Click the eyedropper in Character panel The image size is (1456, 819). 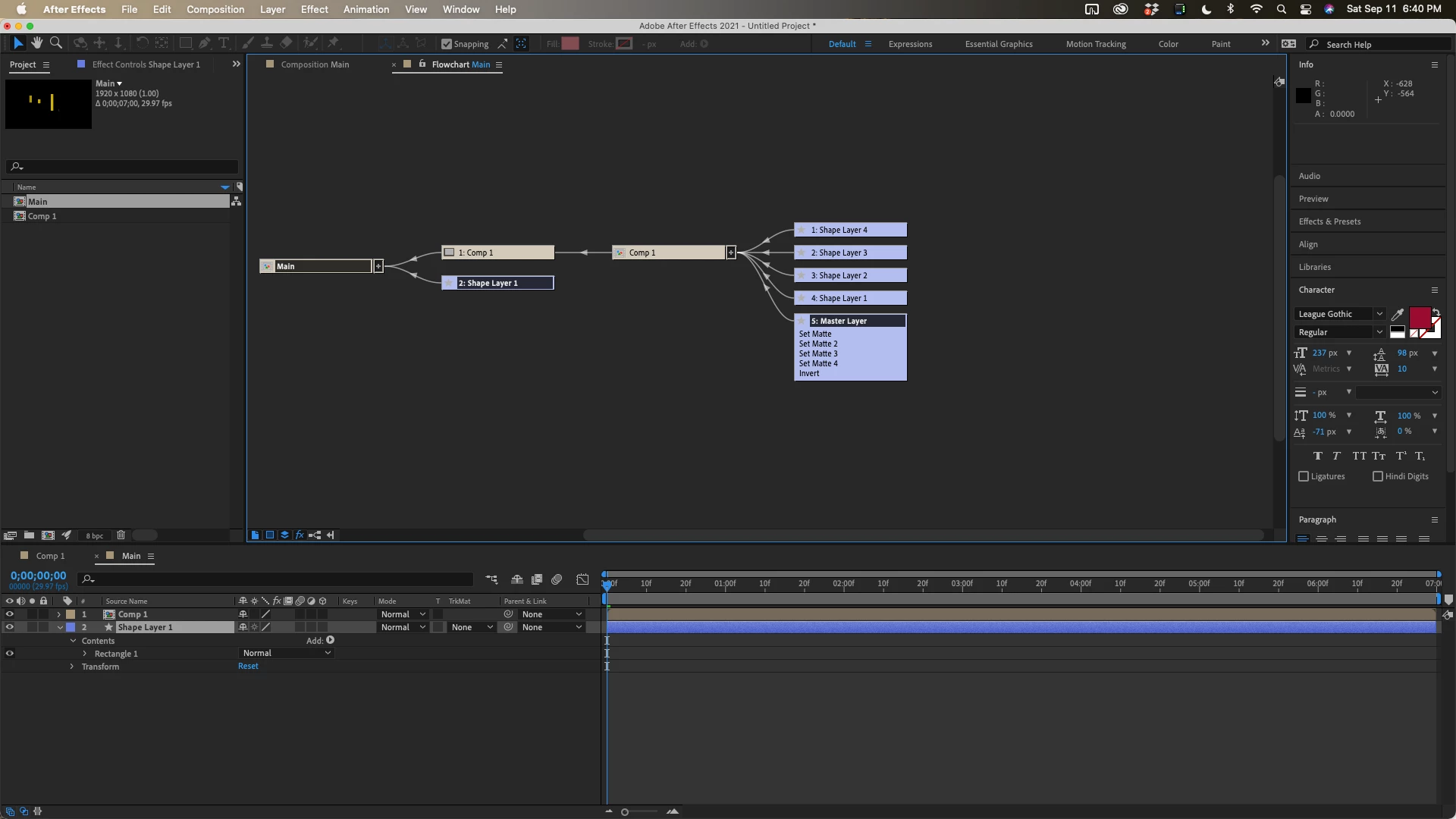pyautogui.click(x=1398, y=314)
